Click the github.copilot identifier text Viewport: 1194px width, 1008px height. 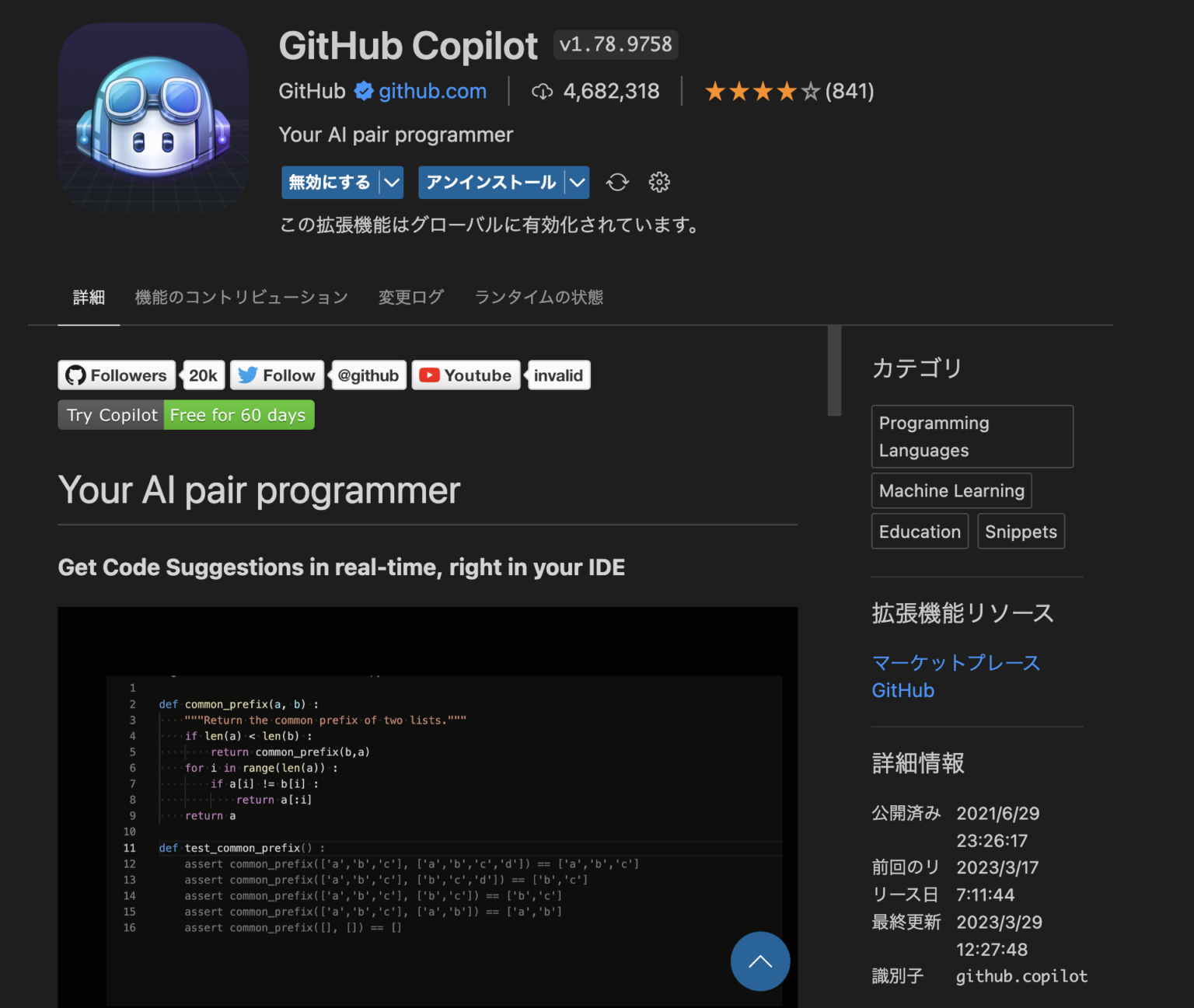1021,976
